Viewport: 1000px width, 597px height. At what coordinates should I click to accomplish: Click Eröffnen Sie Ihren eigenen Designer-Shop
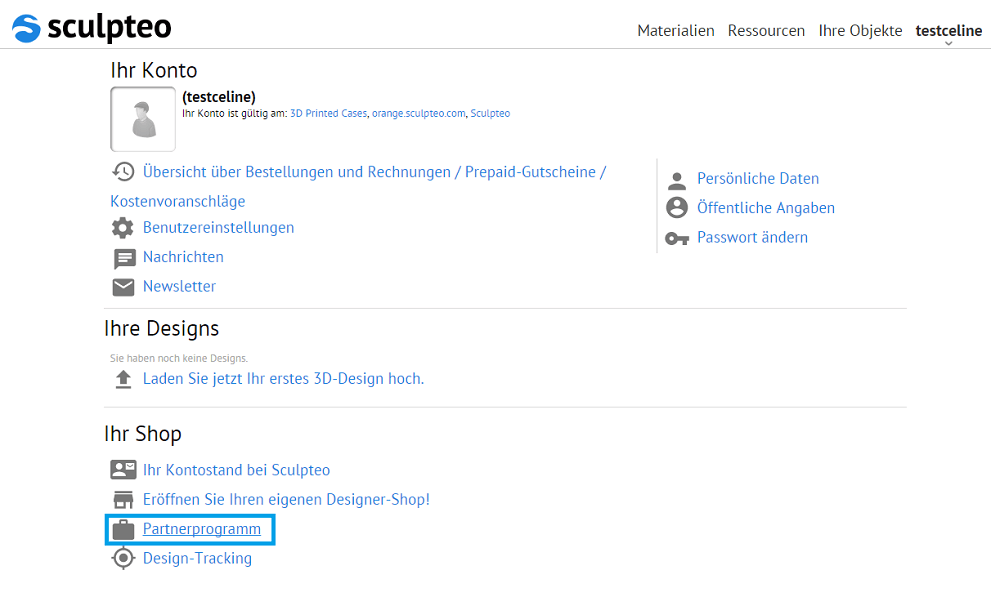tap(286, 499)
